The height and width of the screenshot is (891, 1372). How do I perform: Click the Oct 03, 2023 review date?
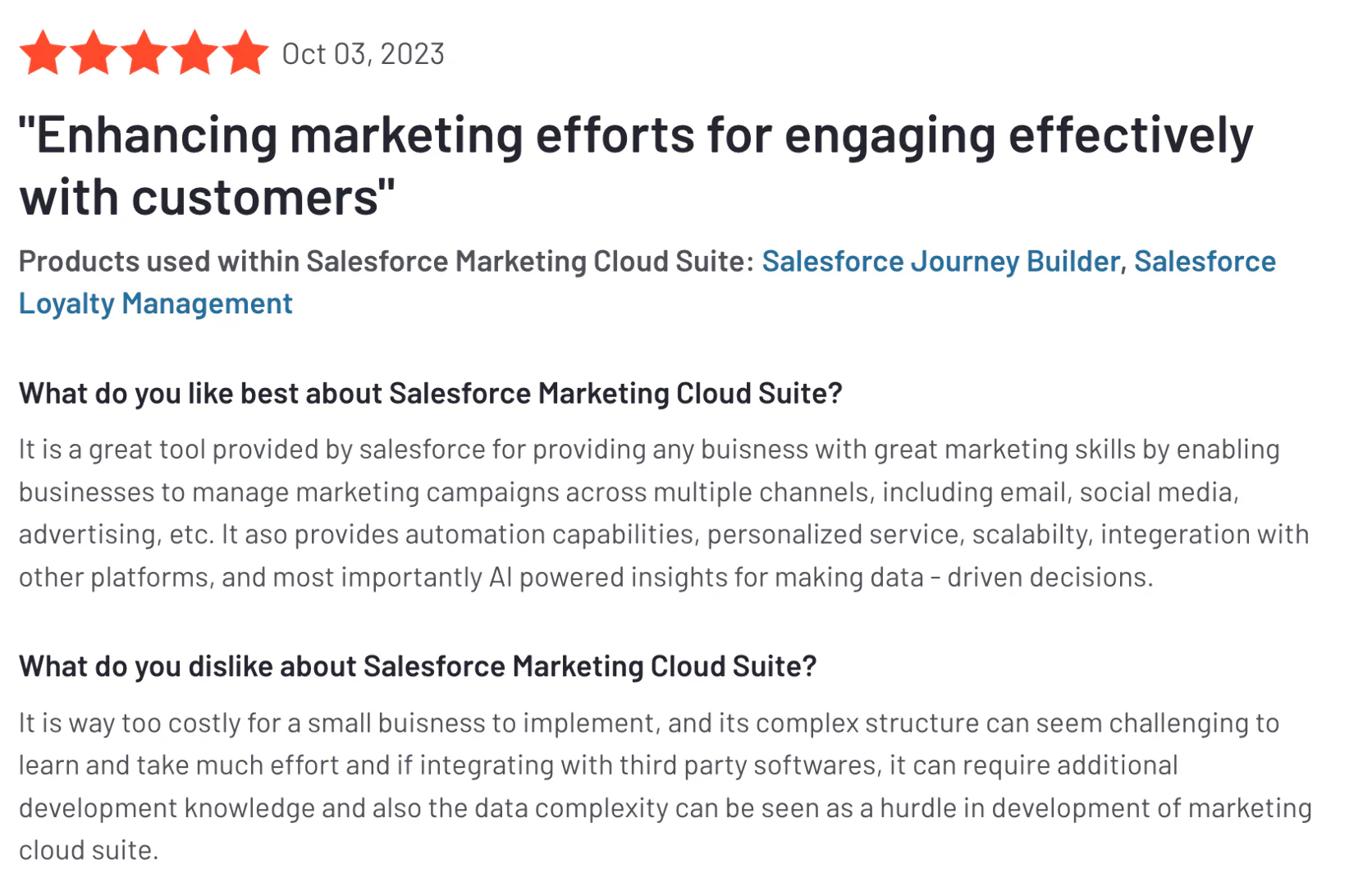coord(363,54)
